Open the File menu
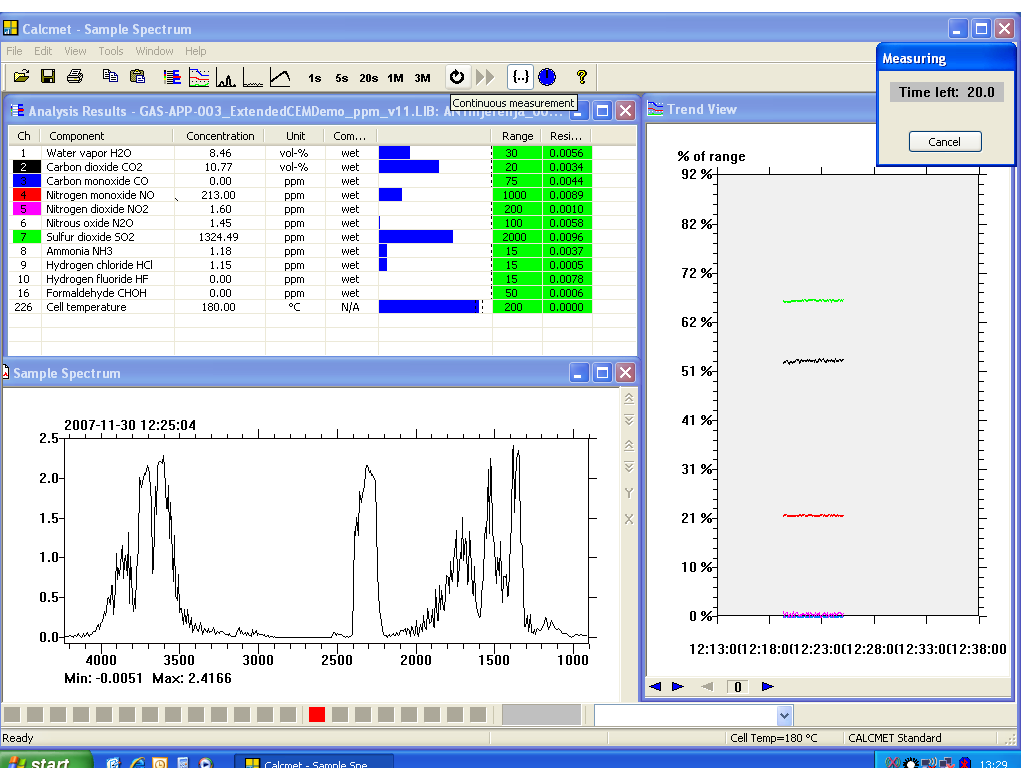 coord(14,51)
